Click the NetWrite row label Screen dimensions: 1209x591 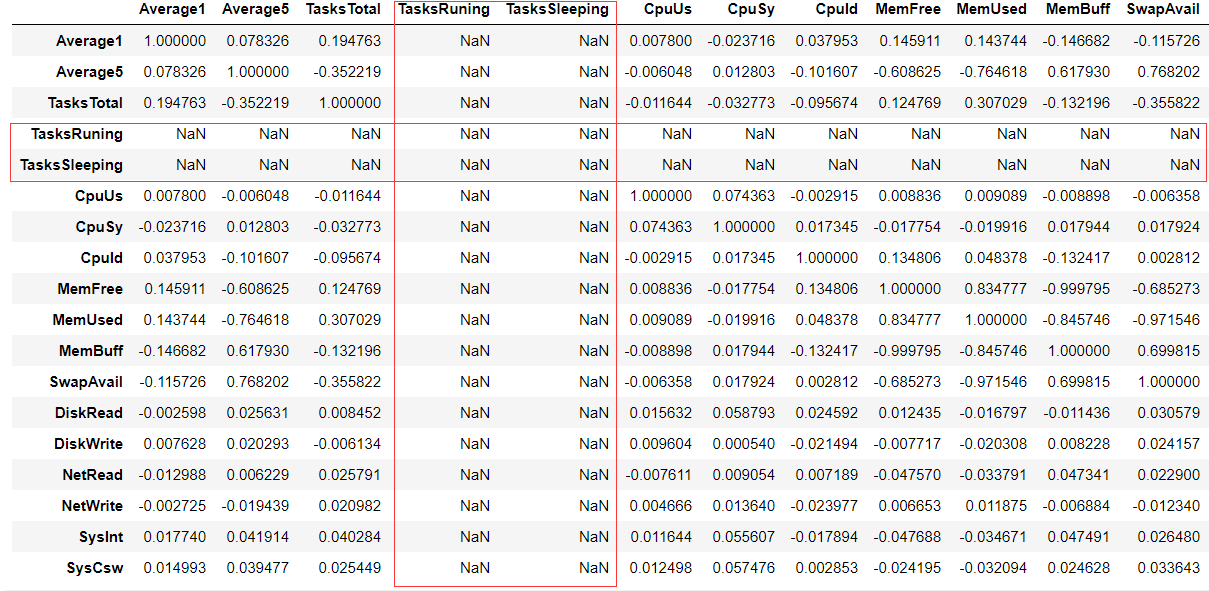coord(92,506)
